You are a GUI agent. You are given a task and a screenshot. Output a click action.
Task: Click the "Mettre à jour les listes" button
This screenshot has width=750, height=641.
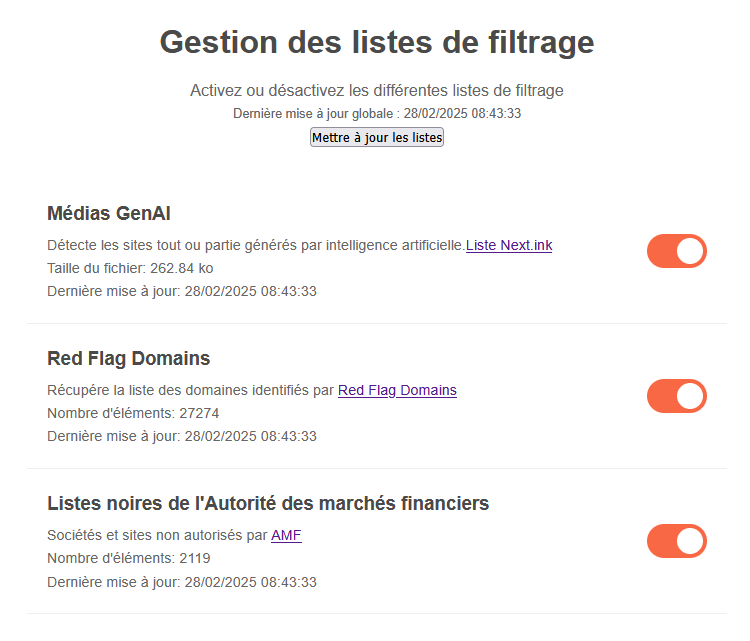[x=376, y=137]
